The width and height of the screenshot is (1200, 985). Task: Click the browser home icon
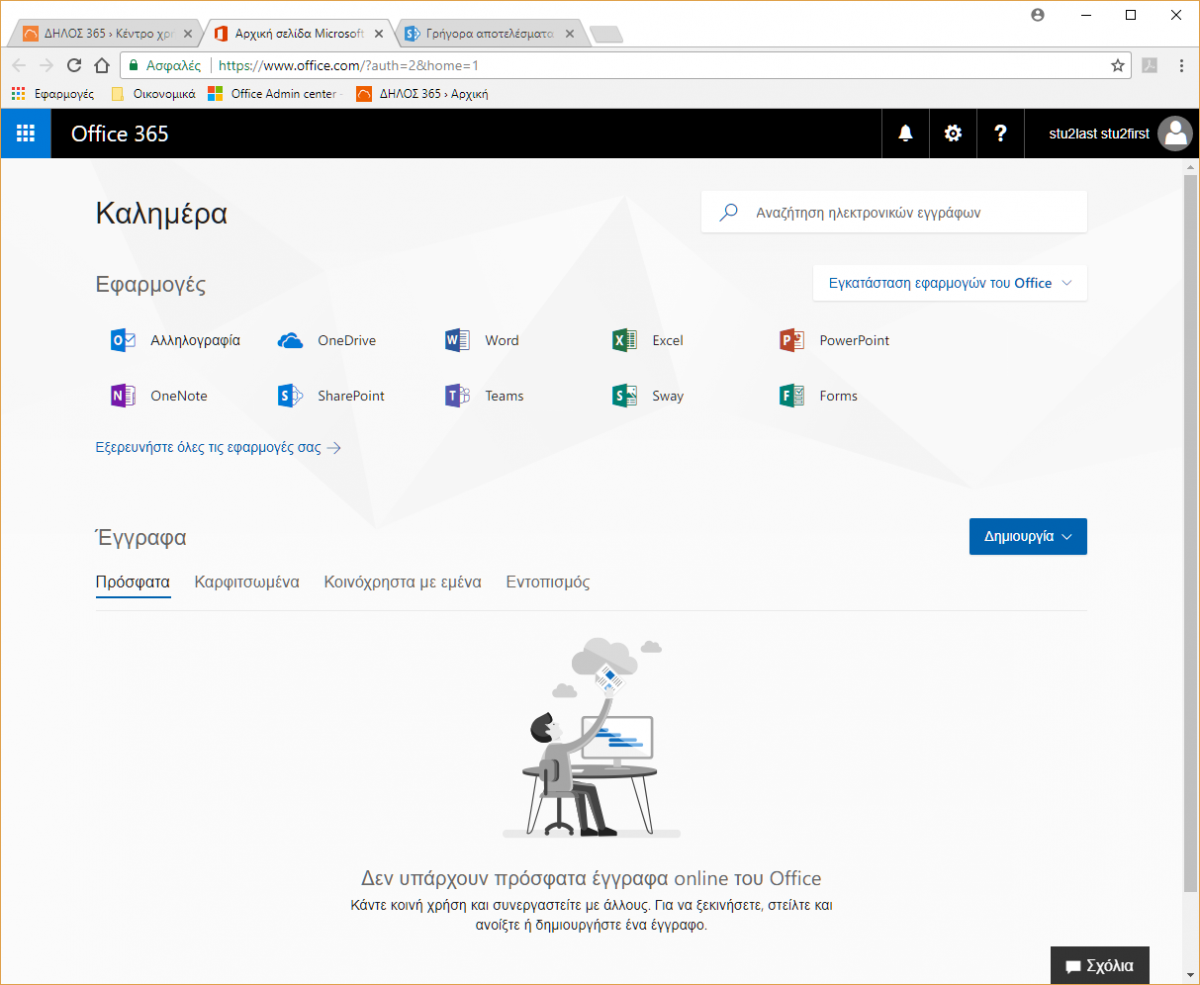point(101,66)
